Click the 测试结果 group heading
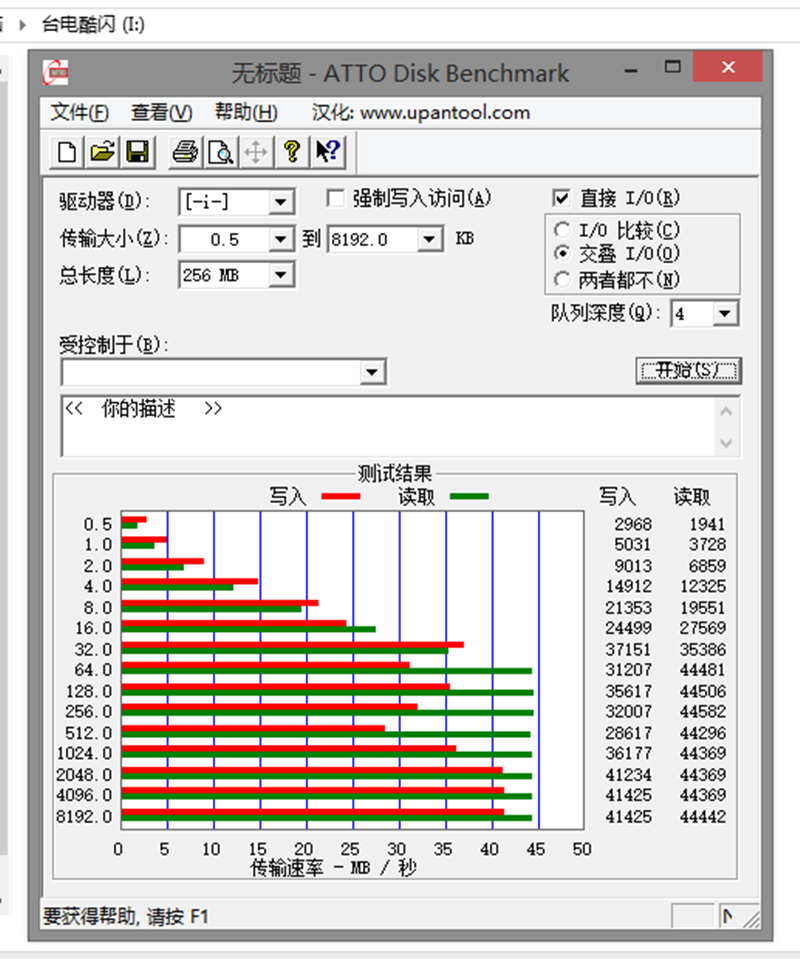The height and width of the screenshot is (959, 800). 394,473
